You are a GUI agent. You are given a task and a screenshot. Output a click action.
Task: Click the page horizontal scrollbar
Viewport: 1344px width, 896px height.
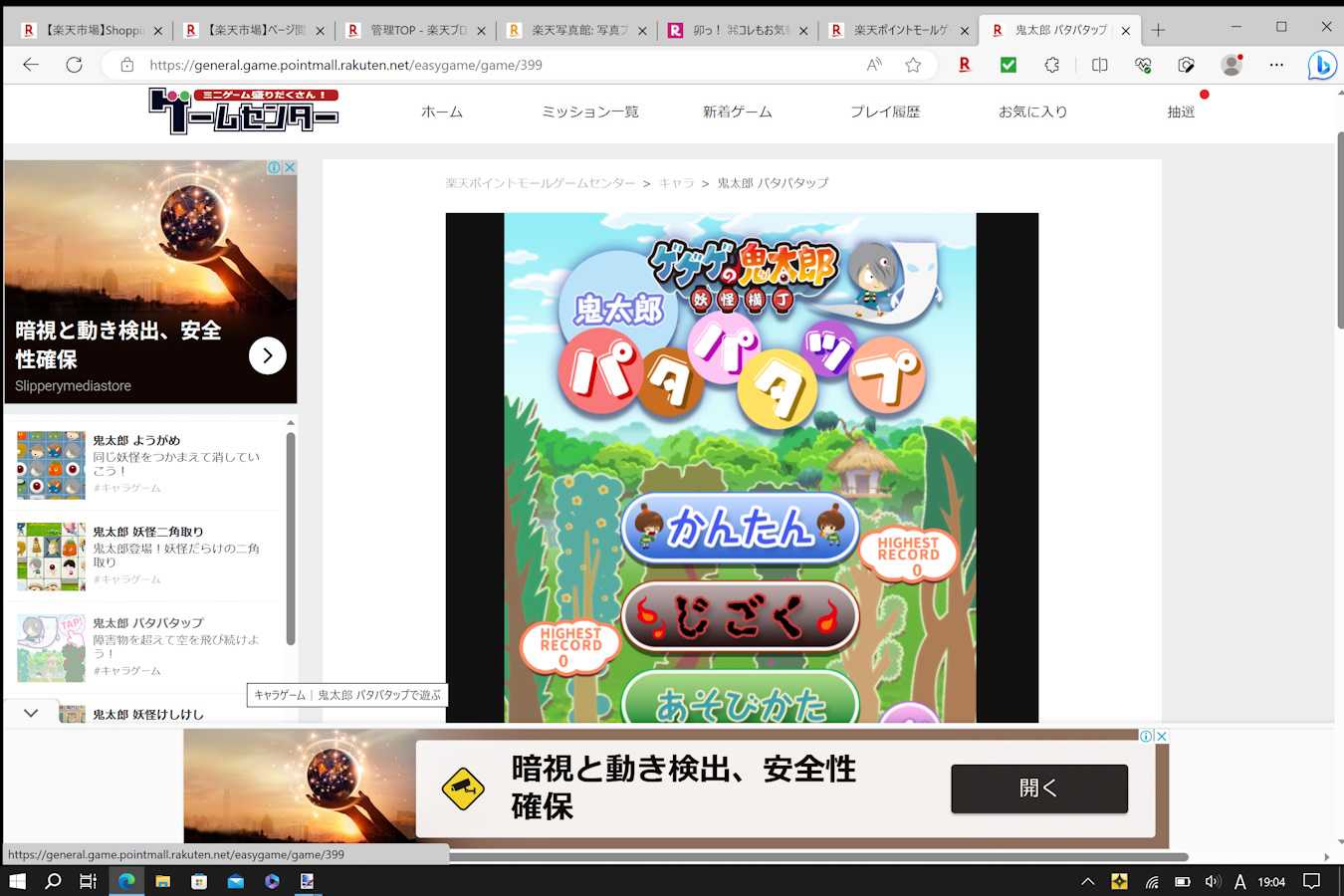pos(817,857)
